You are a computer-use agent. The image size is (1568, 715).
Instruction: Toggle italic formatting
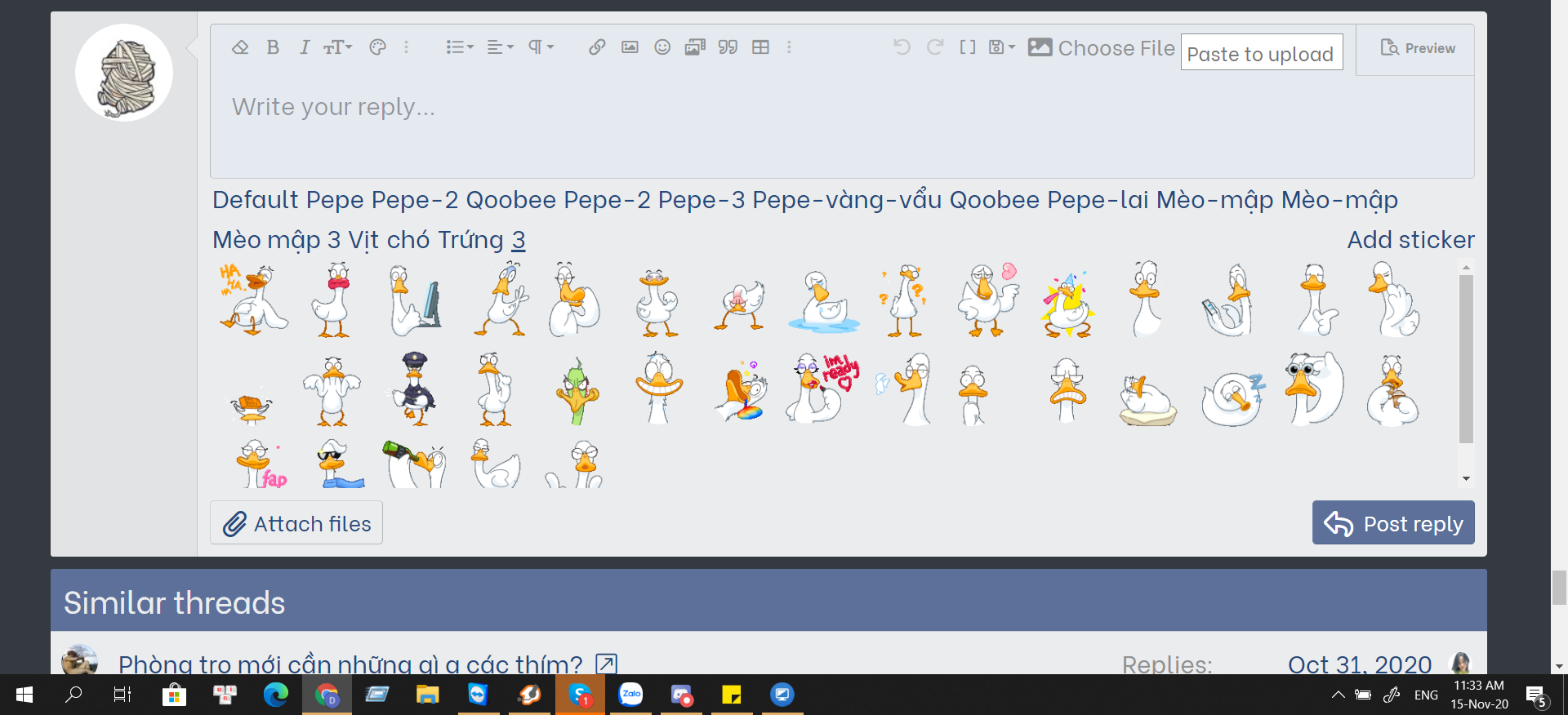point(305,47)
